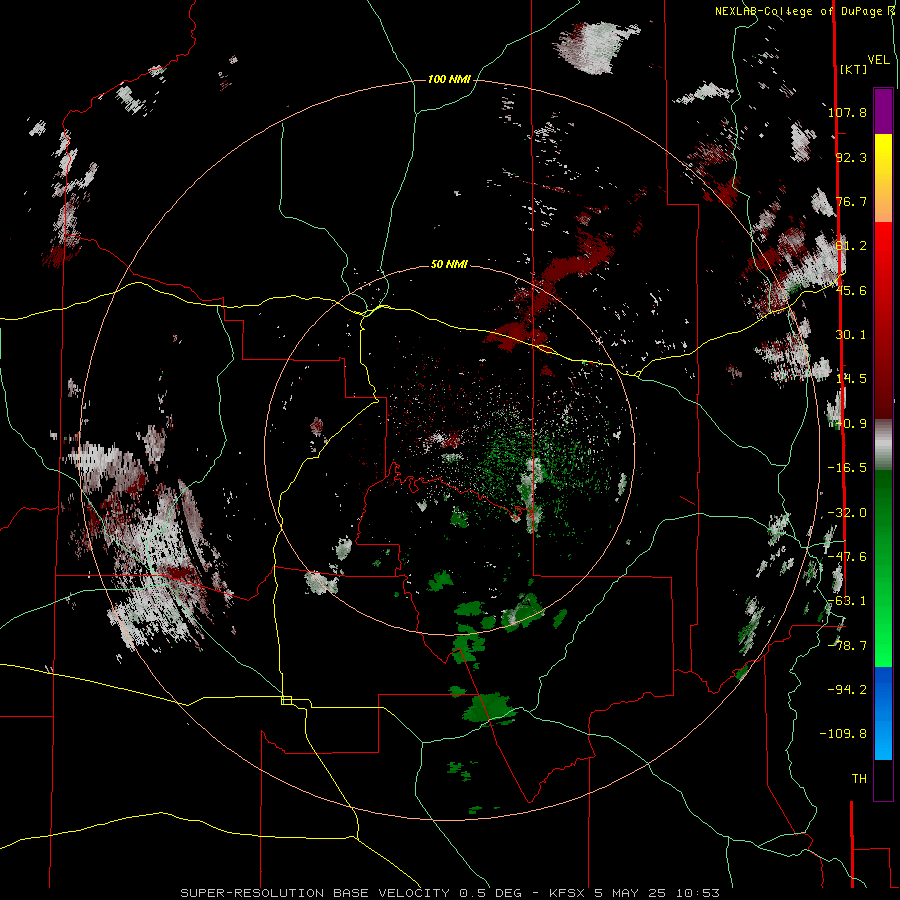Click the 30.1 velocity legend value
The height and width of the screenshot is (900, 900).
coord(851,335)
